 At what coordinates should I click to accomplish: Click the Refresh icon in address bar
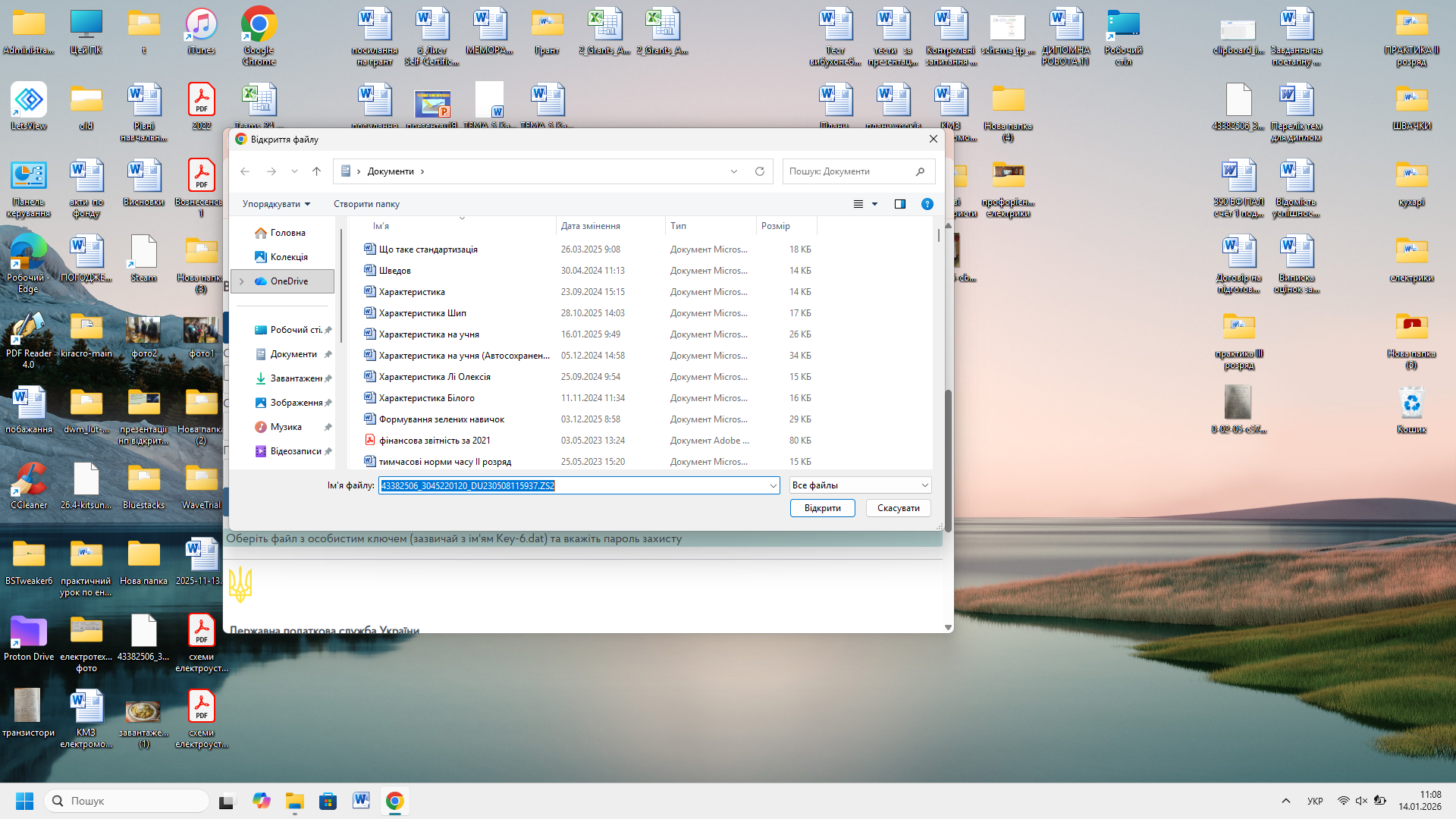(x=759, y=171)
